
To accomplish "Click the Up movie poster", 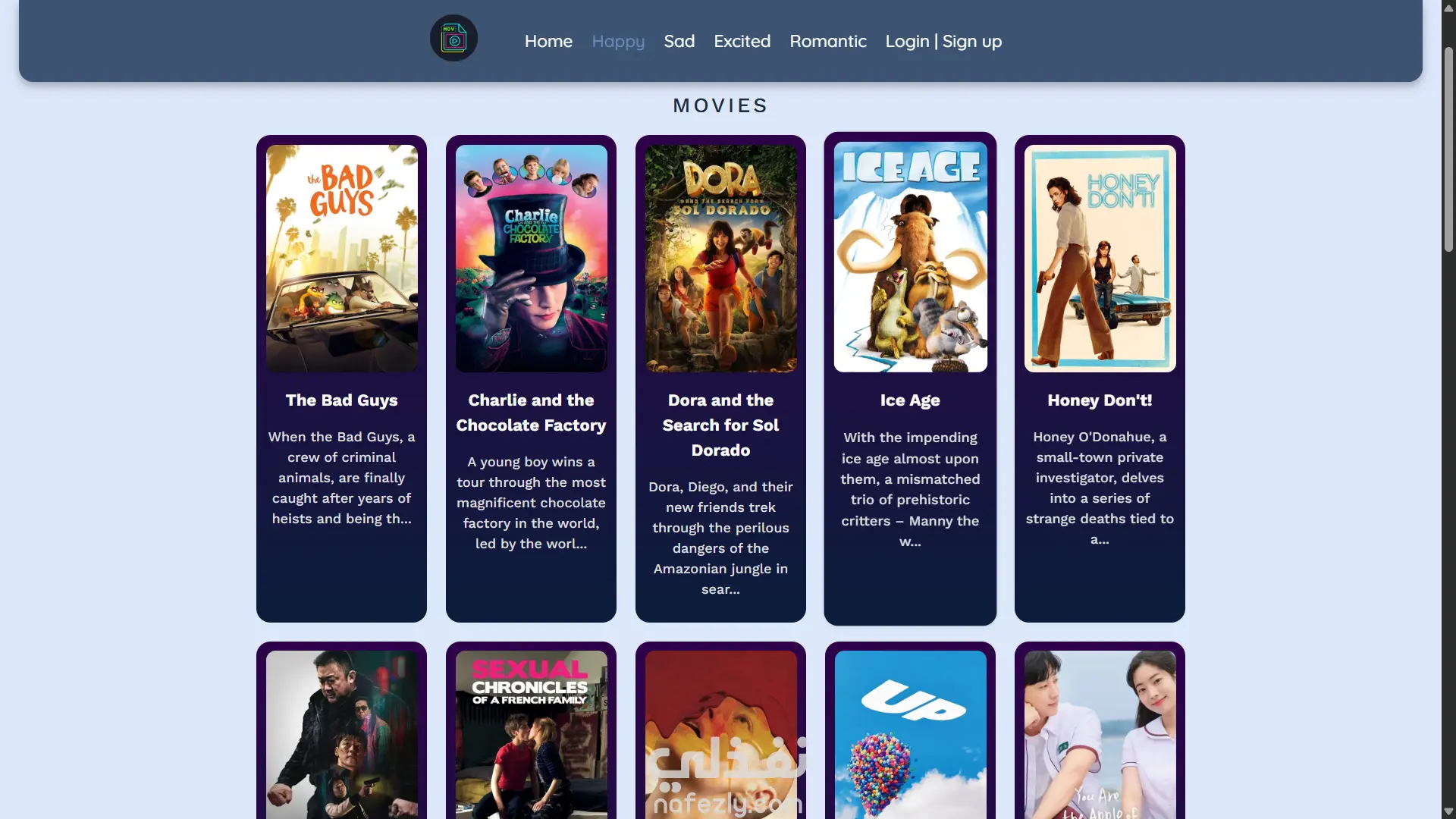I will [x=910, y=734].
